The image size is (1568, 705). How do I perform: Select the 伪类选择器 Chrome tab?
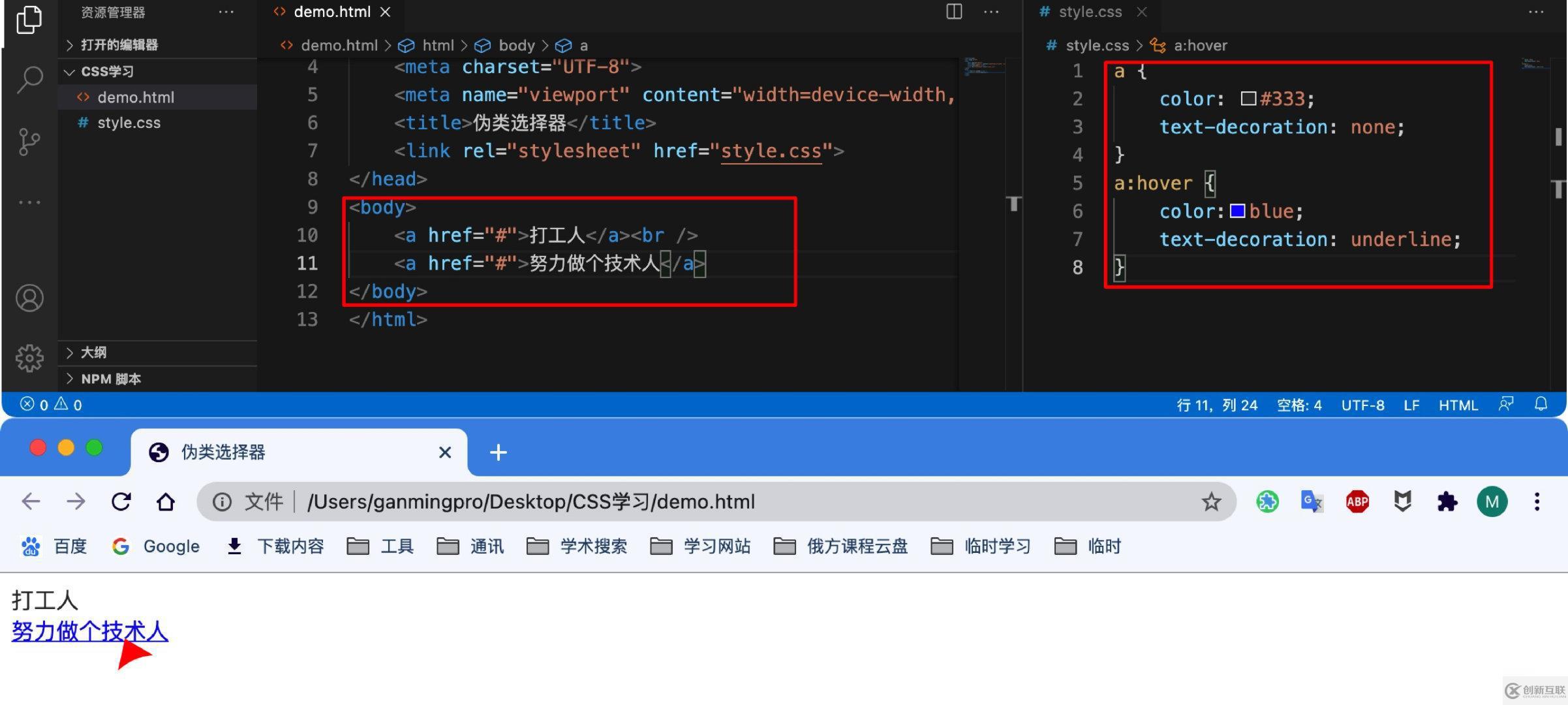click(x=299, y=452)
